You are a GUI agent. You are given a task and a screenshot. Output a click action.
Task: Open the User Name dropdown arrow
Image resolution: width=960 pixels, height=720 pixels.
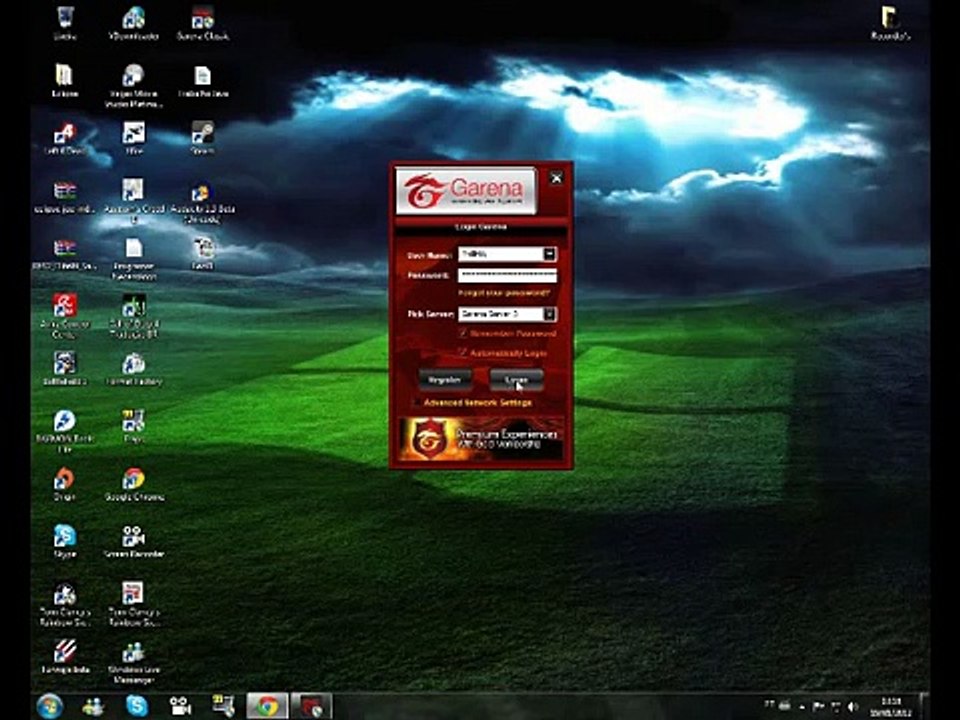click(x=550, y=253)
